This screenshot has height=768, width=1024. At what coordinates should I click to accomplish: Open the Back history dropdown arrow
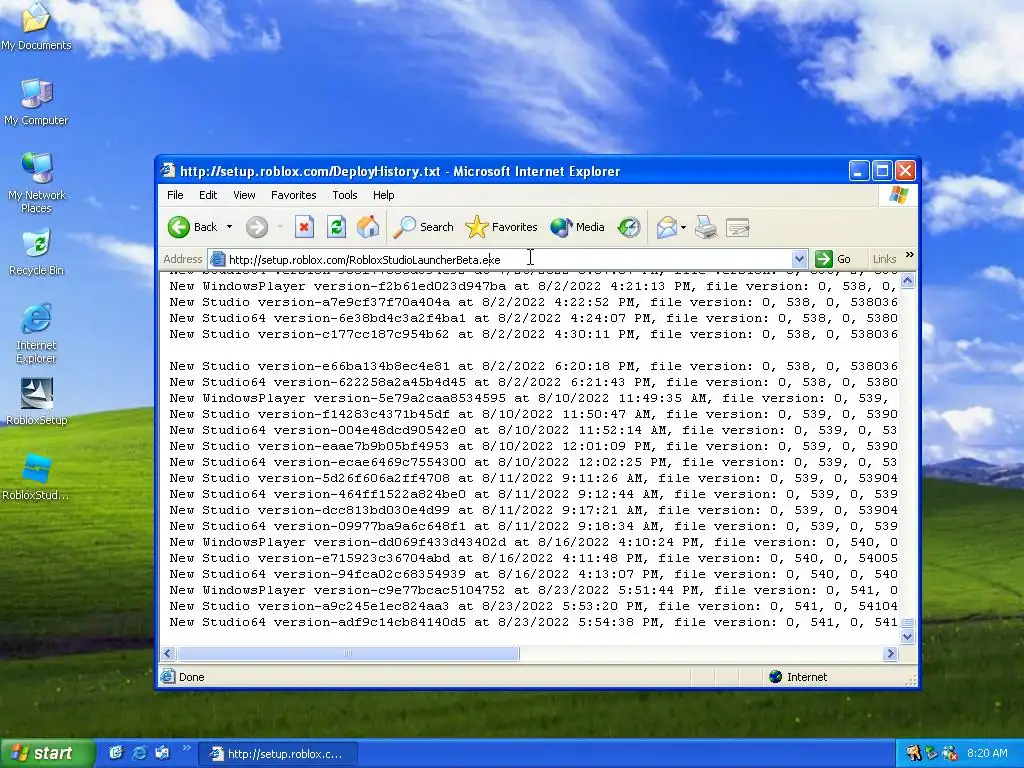coord(229,227)
